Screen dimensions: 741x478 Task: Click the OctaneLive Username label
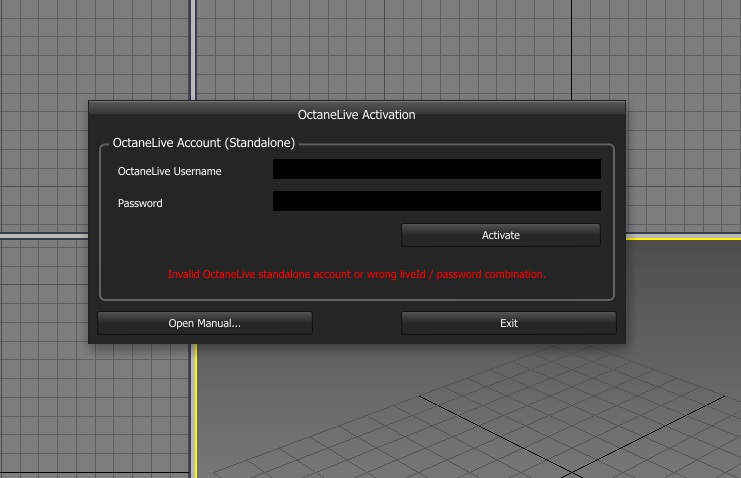click(170, 171)
